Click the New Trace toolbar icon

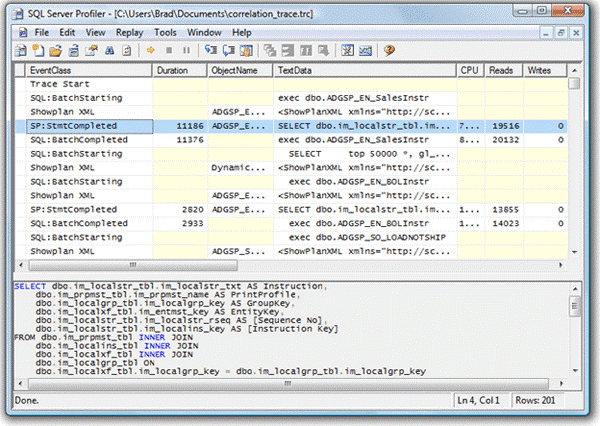21,50
